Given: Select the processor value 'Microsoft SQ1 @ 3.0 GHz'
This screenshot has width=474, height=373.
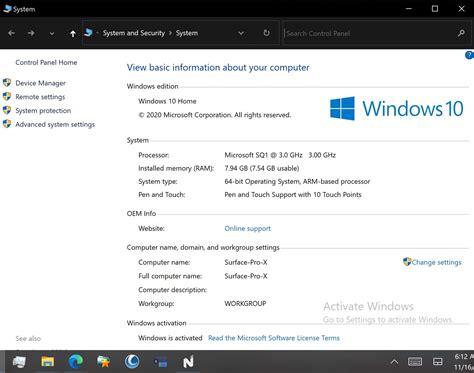Looking at the screenshot, I should coord(263,155).
